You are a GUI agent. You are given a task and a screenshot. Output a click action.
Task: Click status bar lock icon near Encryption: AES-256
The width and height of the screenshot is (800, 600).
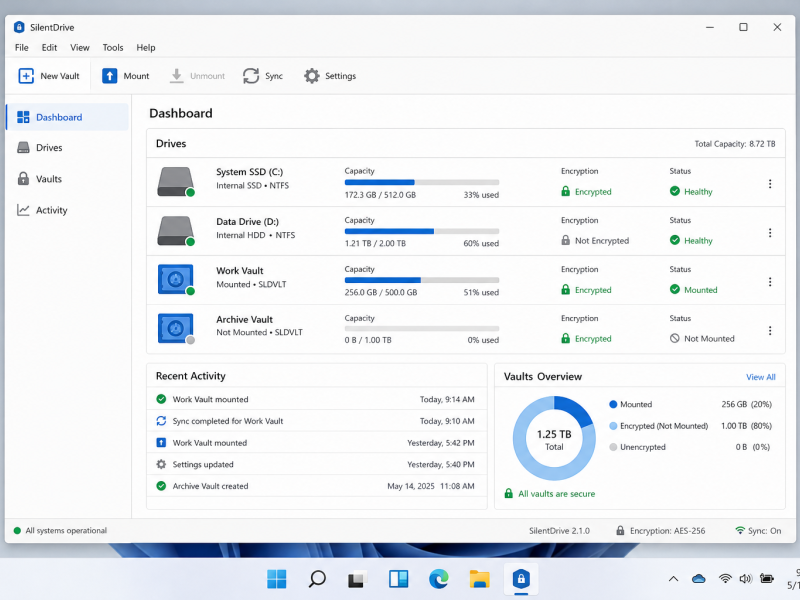pyautogui.click(x=620, y=531)
